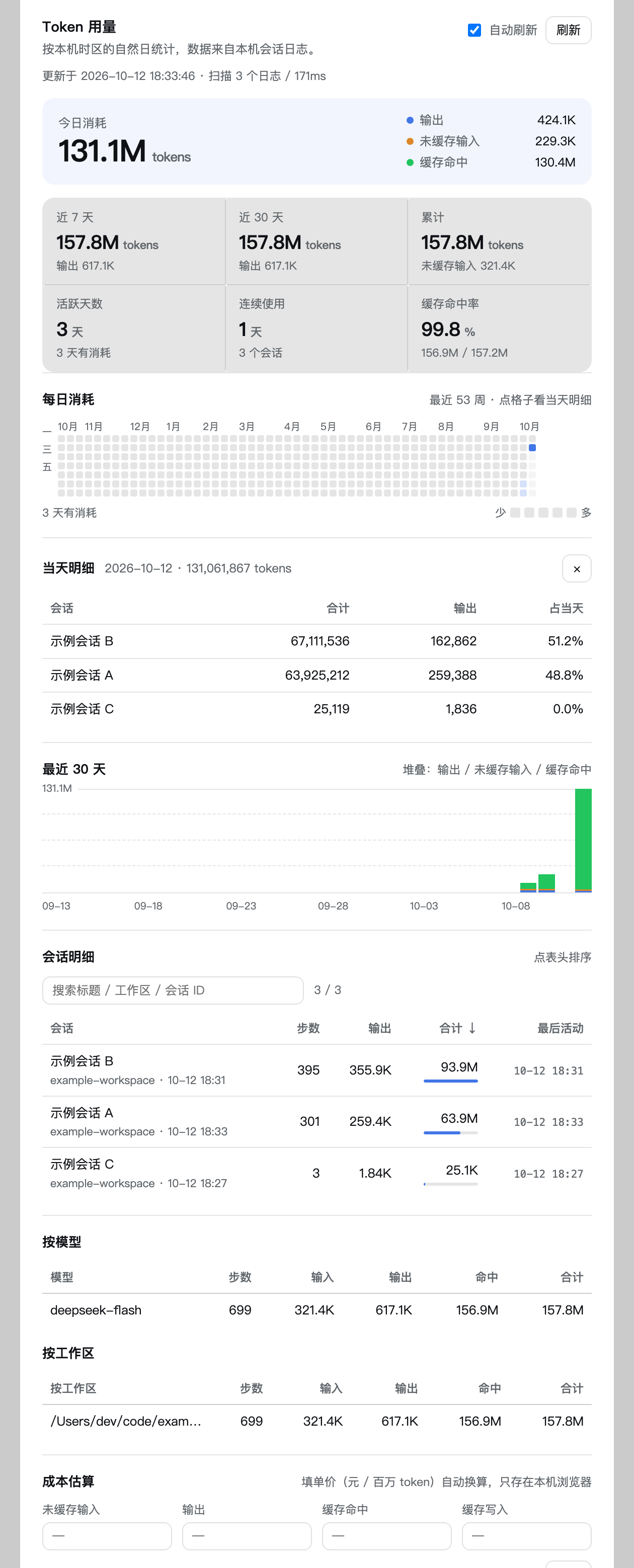The width and height of the screenshot is (634, 1568).
Task: Sort session table by 步数 header
Action: [x=308, y=1028]
